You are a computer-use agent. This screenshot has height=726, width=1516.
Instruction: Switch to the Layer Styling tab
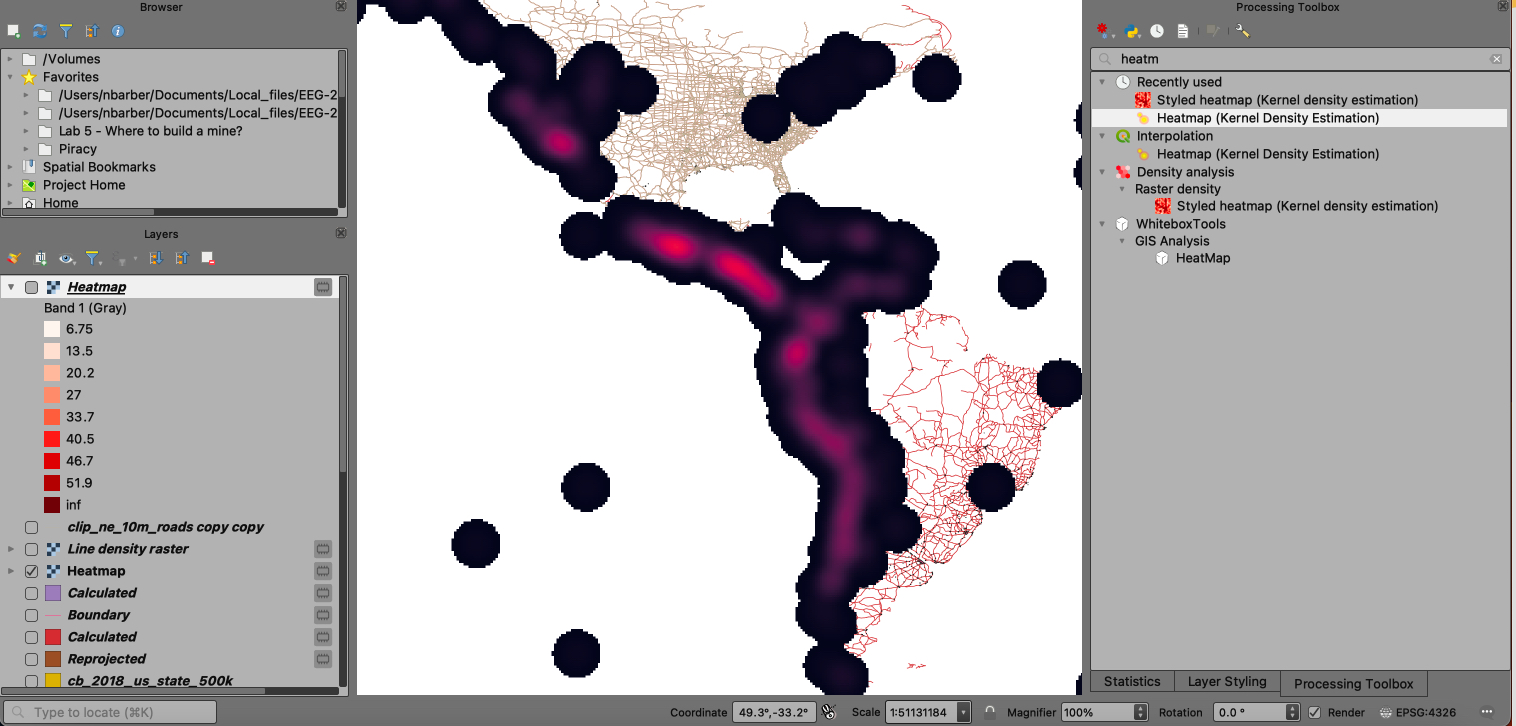(1226, 682)
